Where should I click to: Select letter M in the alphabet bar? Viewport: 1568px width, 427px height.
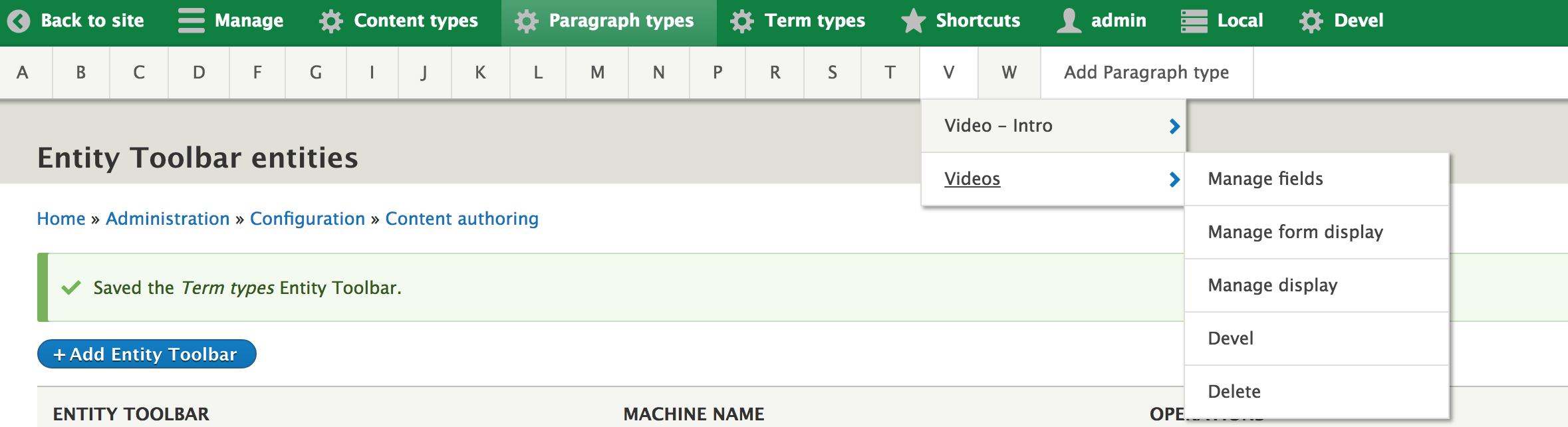pos(598,72)
